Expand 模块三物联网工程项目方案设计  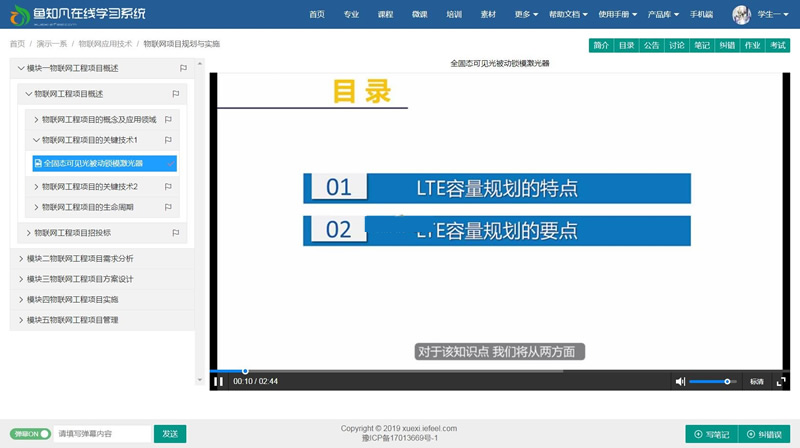[21, 279]
